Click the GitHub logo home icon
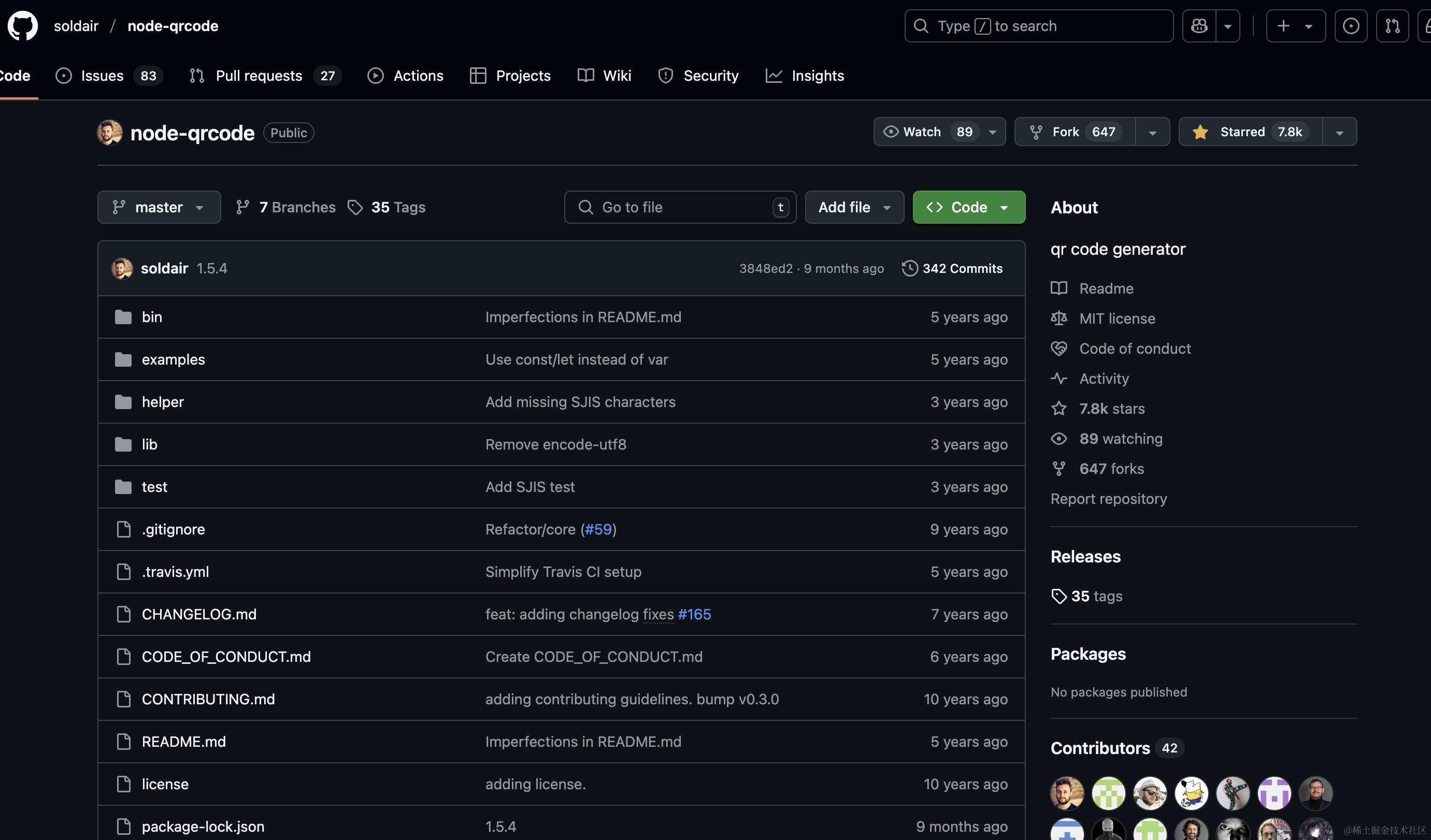This screenshot has height=840, width=1431. coord(23,25)
